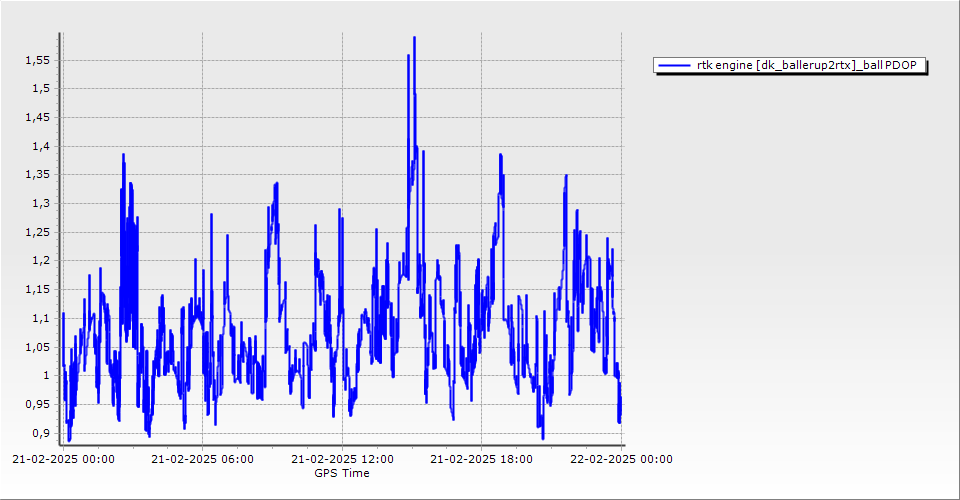Click the 21-02-2025 18:00 time label
Image resolution: width=960 pixels, height=500 pixels.
(x=481, y=459)
